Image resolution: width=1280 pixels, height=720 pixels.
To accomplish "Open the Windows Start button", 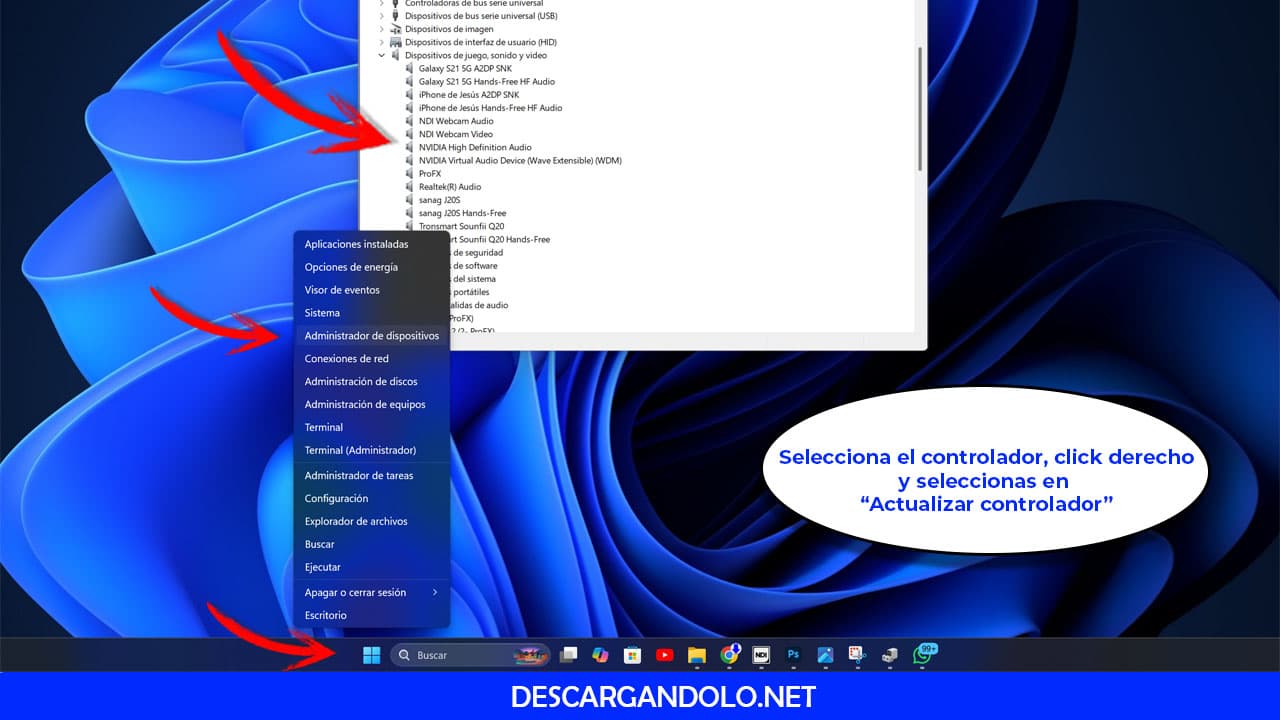I will click(371, 655).
